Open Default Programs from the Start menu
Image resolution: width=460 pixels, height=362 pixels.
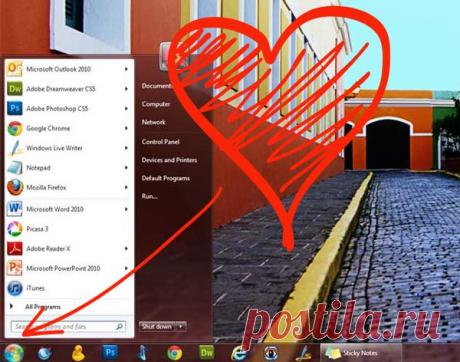tap(166, 178)
